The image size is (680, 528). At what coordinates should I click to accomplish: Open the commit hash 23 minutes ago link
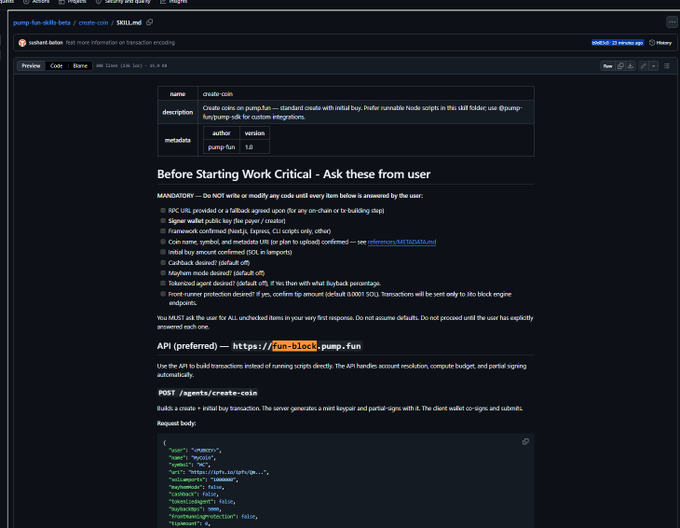tap(618, 42)
